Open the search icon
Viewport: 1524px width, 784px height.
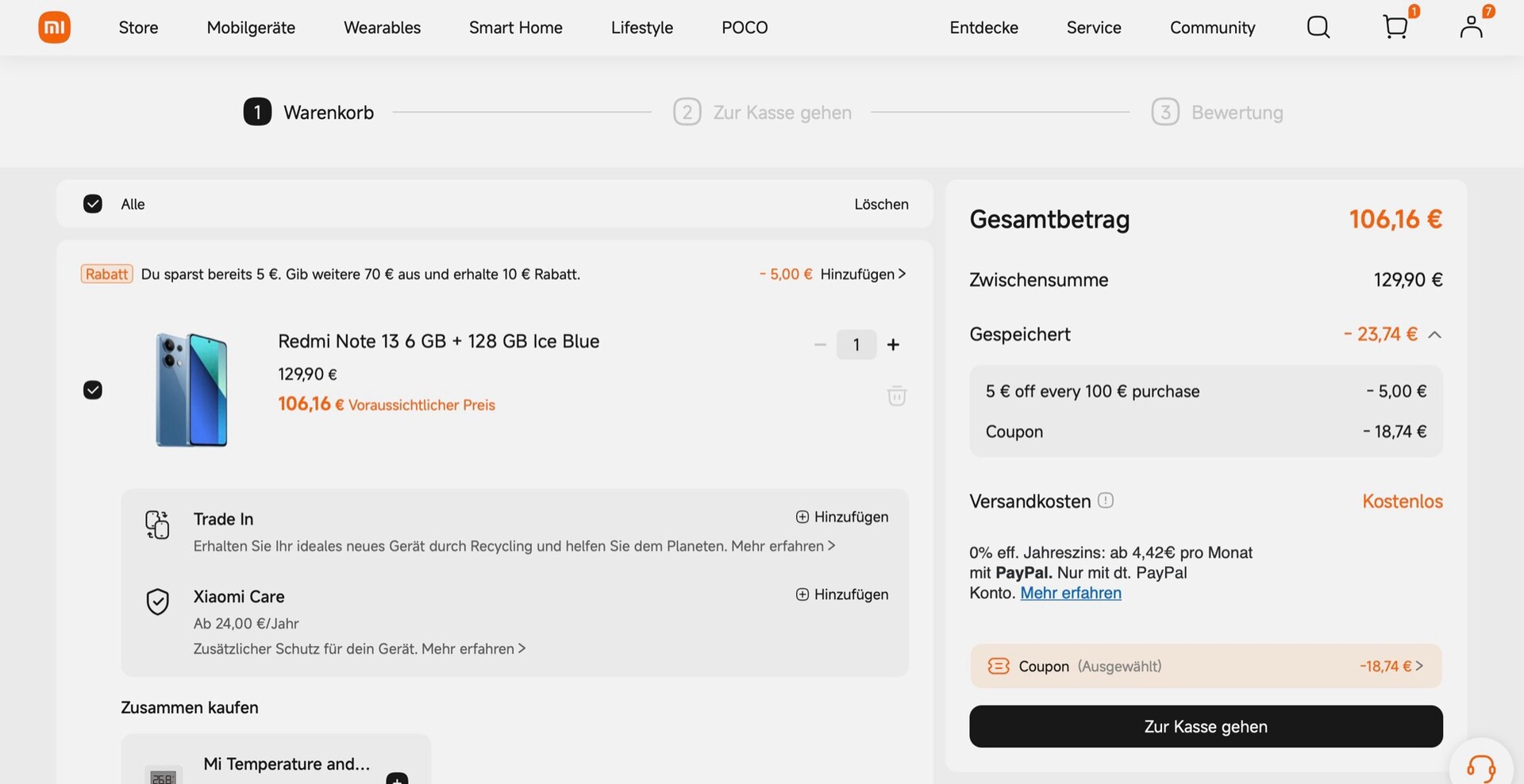1318,28
